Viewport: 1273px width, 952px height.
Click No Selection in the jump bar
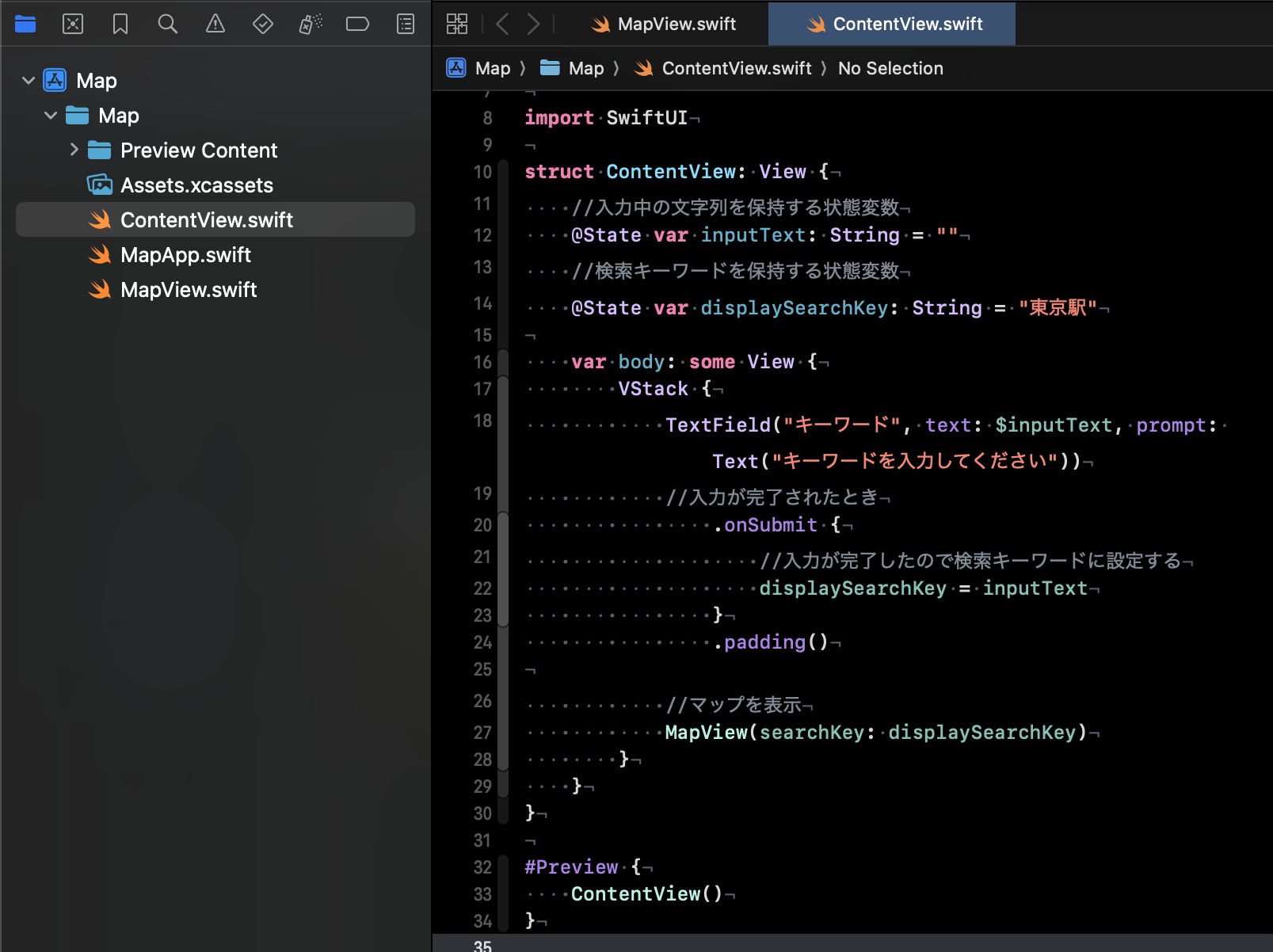click(890, 69)
